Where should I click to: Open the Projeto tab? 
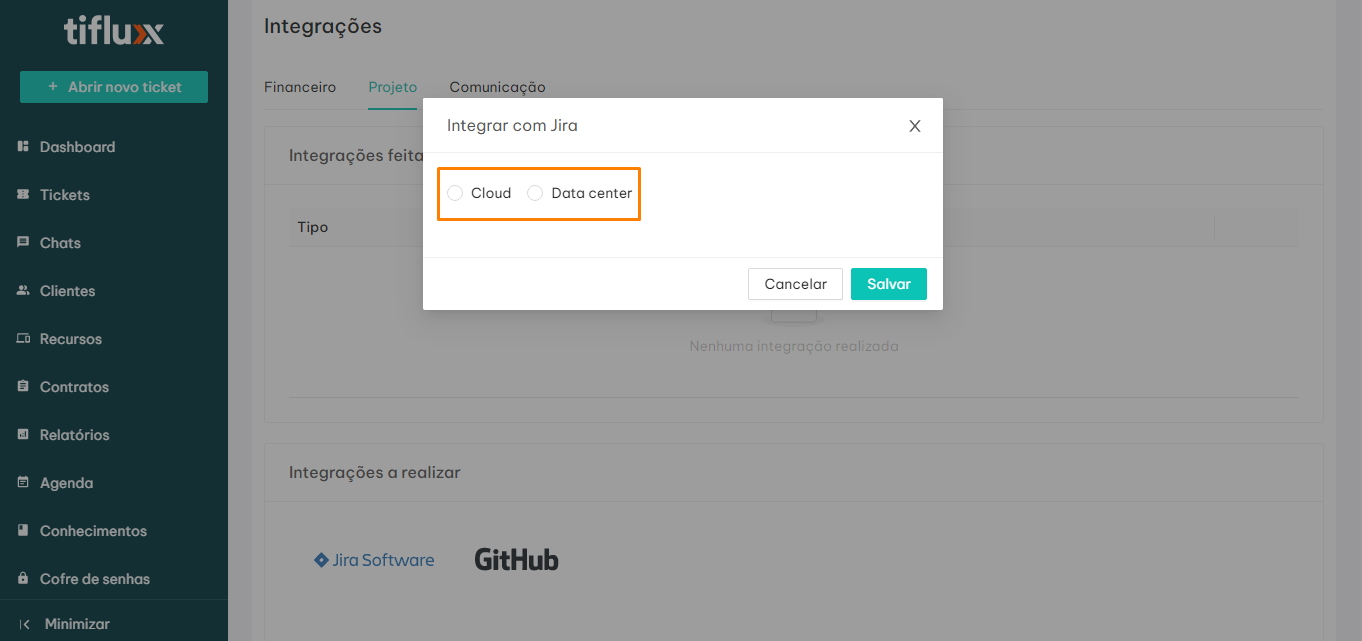click(392, 87)
